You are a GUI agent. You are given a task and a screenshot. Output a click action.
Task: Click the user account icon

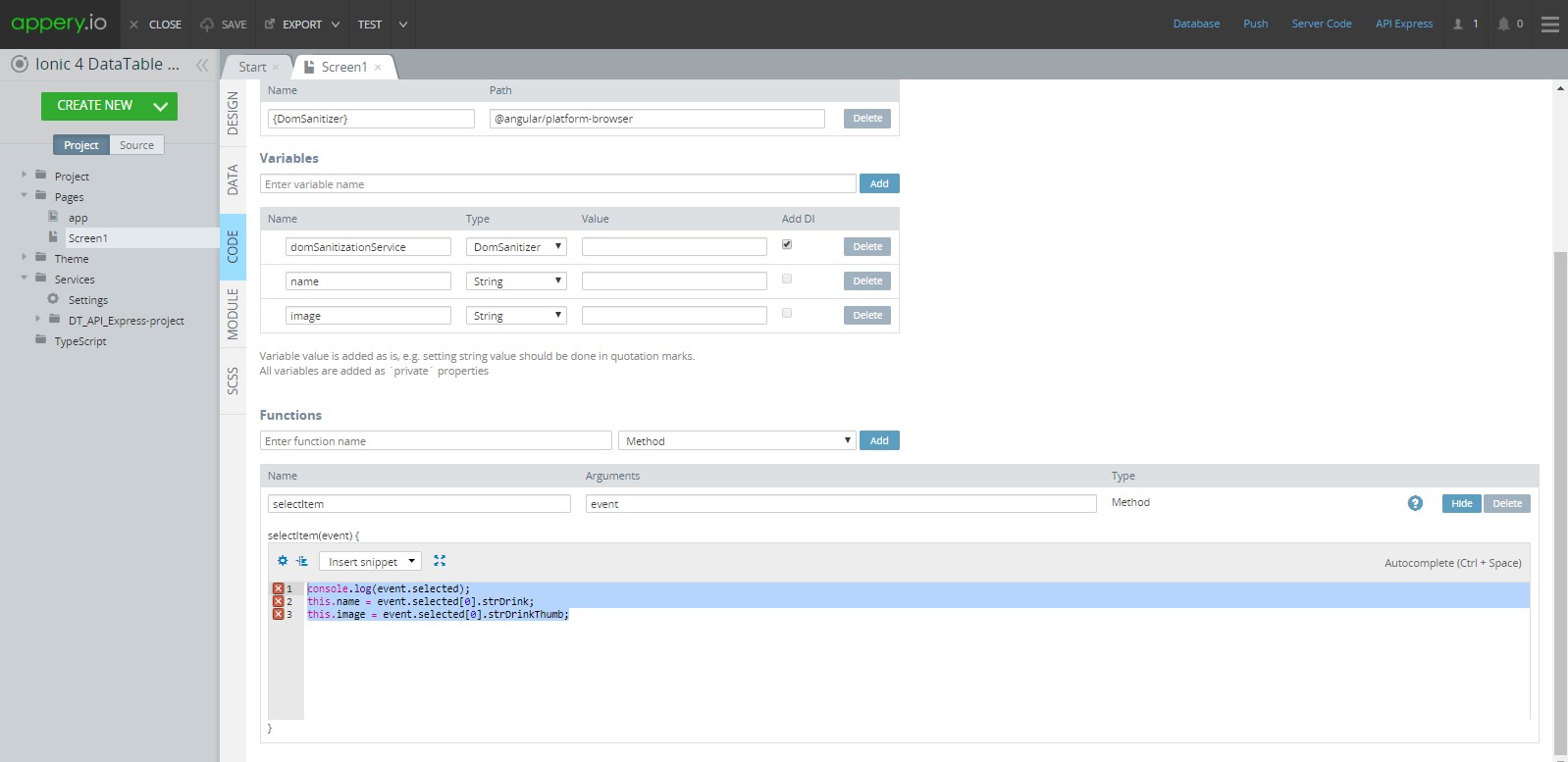tap(1458, 25)
